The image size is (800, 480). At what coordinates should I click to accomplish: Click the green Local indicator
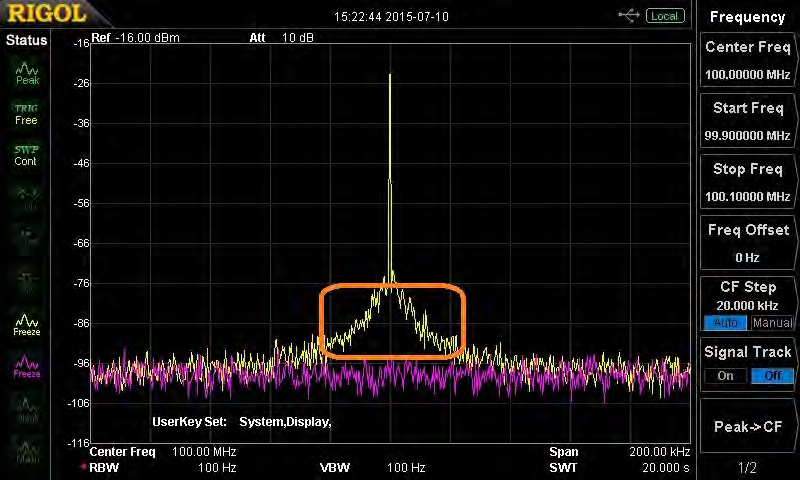[665, 16]
